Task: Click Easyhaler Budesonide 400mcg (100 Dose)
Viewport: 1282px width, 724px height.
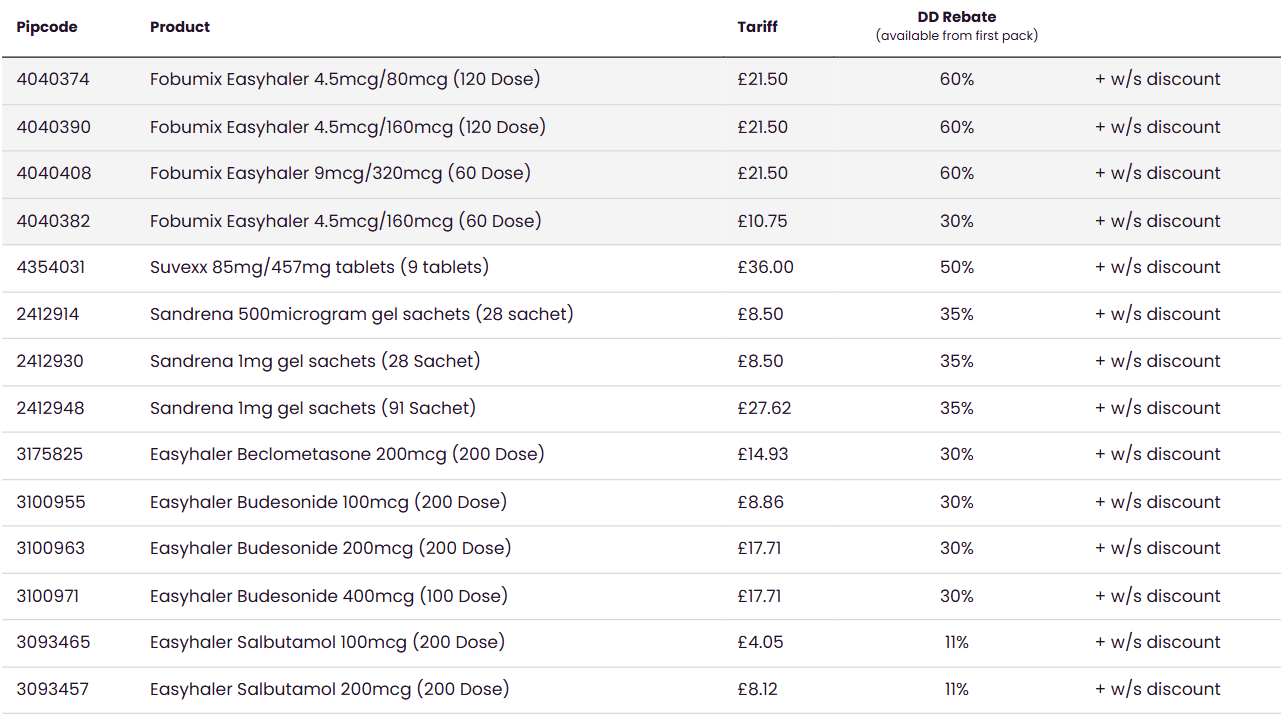Action: [329, 596]
